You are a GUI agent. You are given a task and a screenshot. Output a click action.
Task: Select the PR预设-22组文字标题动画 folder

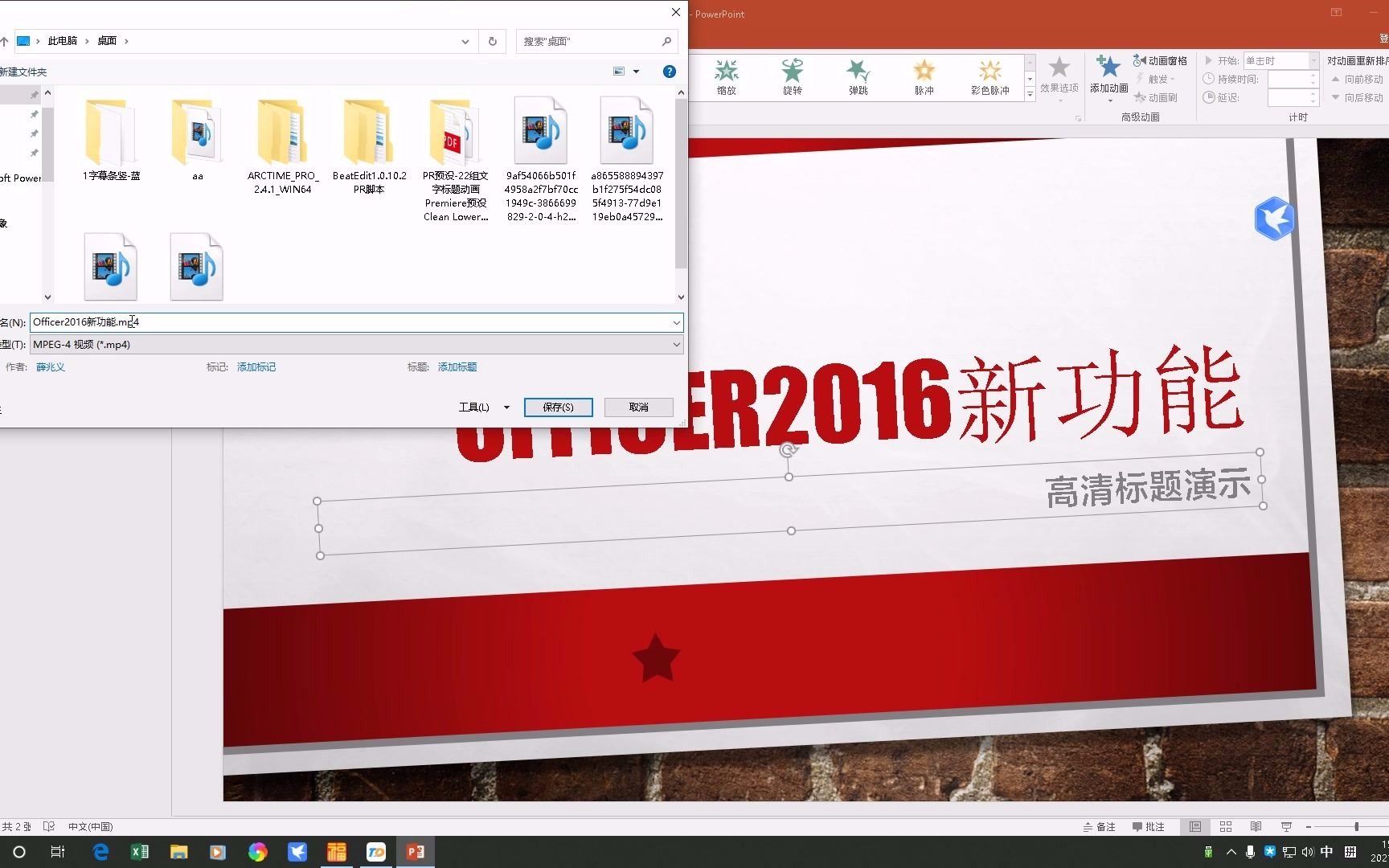pyautogui.click(x=456, y=160)
